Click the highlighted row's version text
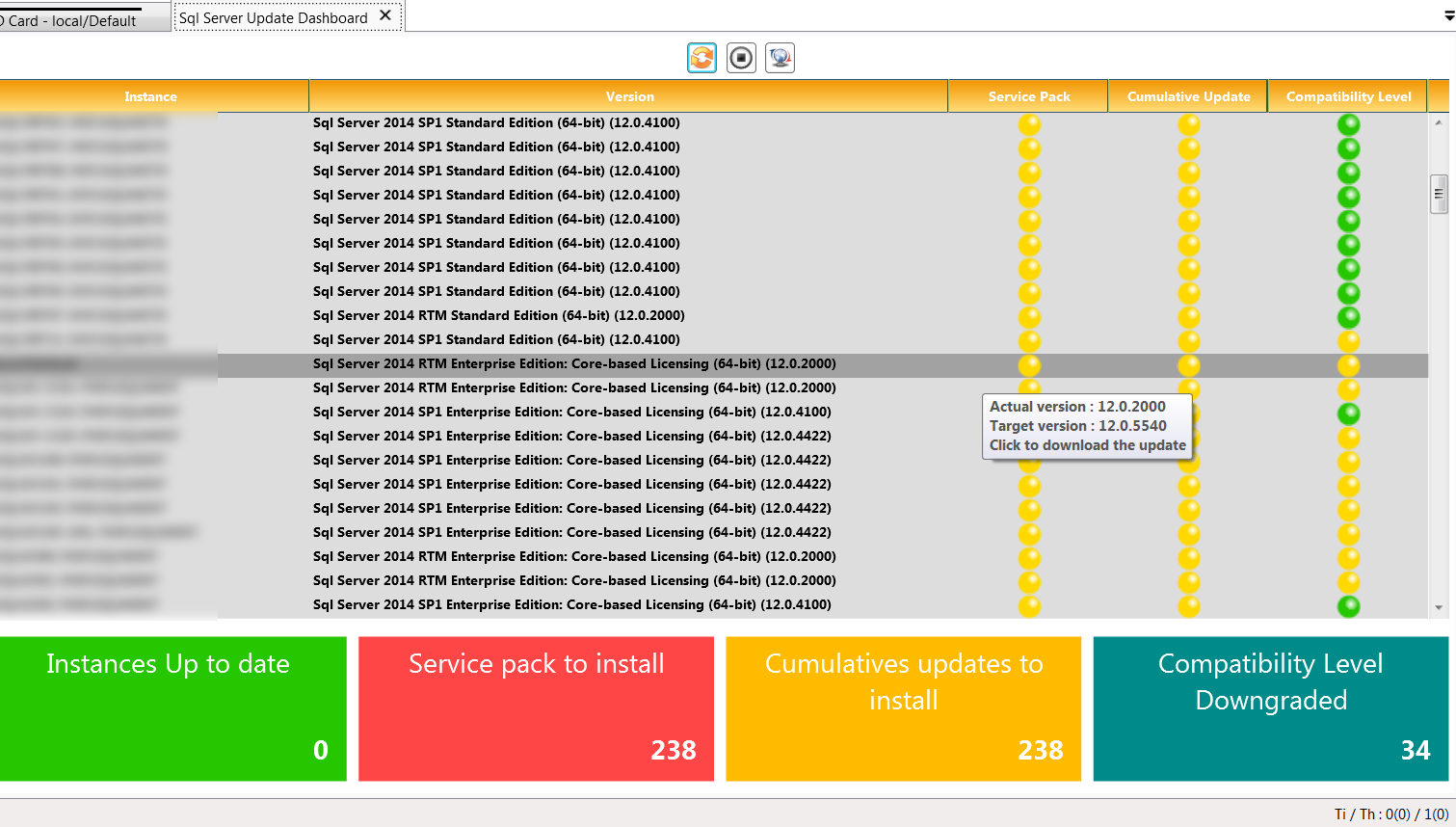This screenshot has height=827, width=1456. click(574, 363)
